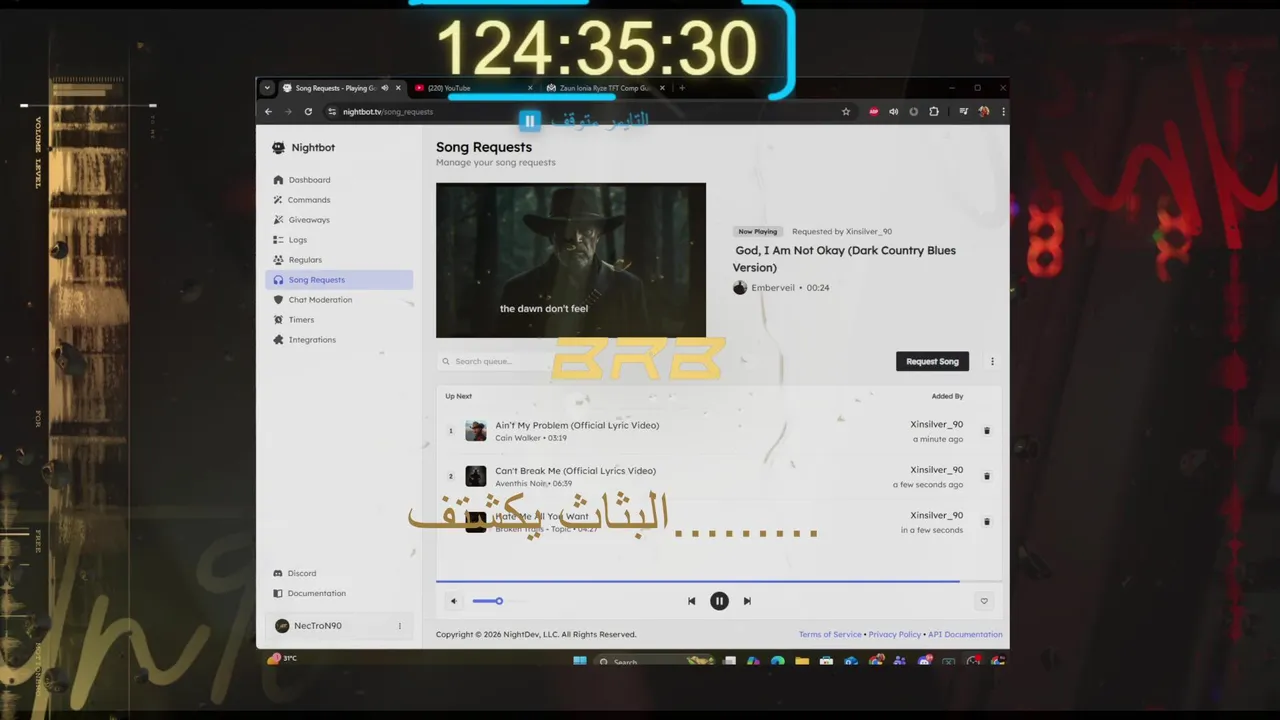Click the browser back arrow
The width and height of the screenshot is (1280, 720).
(268, 112)
